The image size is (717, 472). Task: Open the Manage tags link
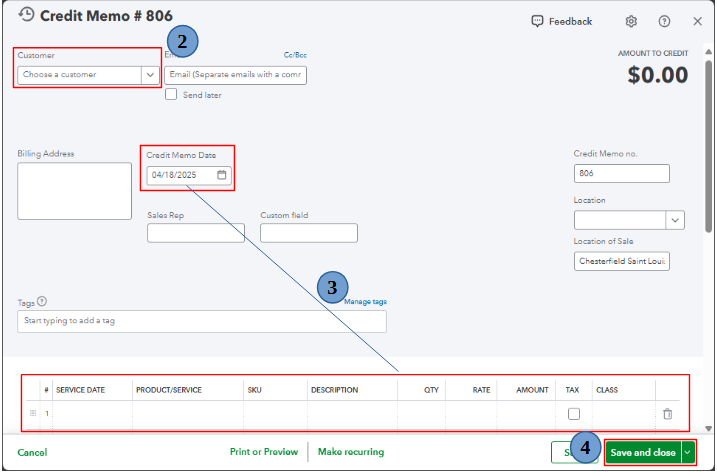click(365, 301)
